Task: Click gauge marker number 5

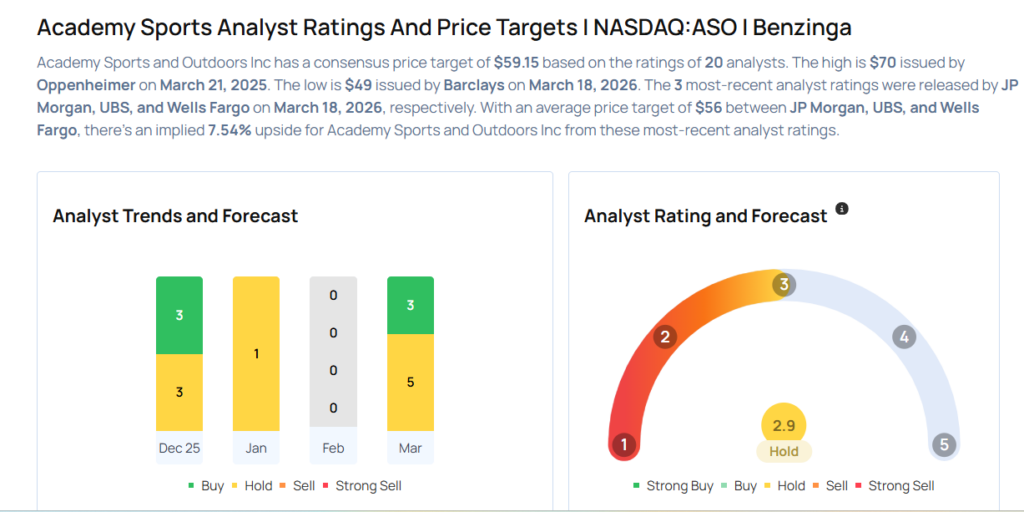Action: tap(943, 445)
